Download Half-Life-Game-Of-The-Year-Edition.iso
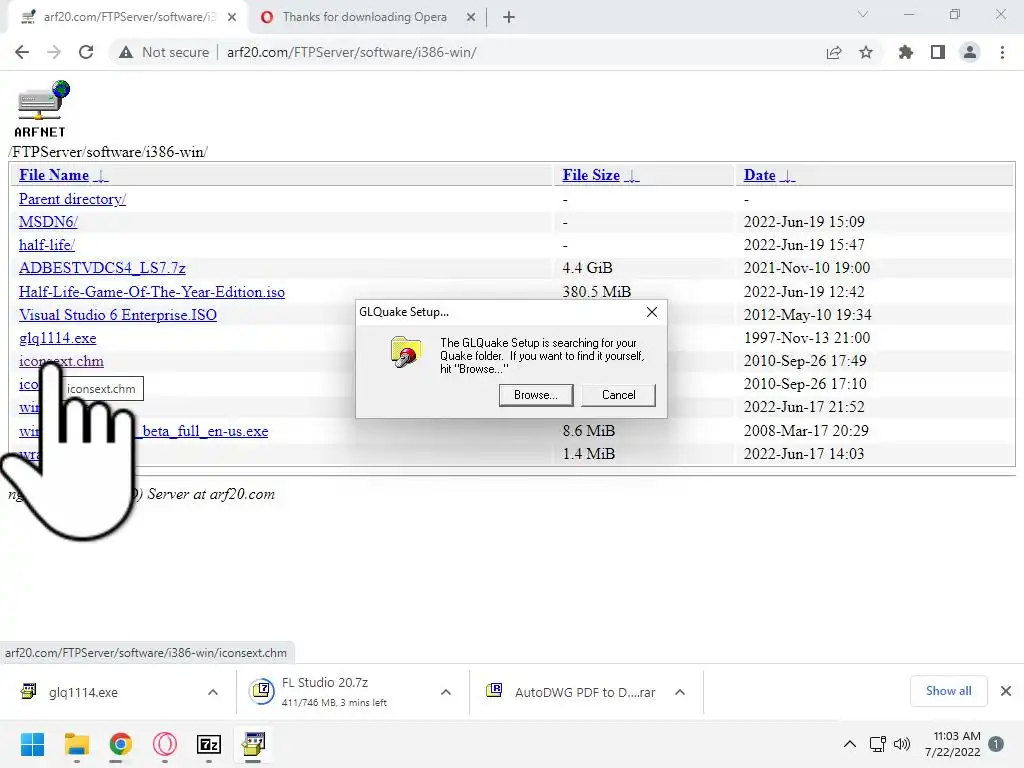The width and height of the screenshot is (1024, 768). coord(152,292)
